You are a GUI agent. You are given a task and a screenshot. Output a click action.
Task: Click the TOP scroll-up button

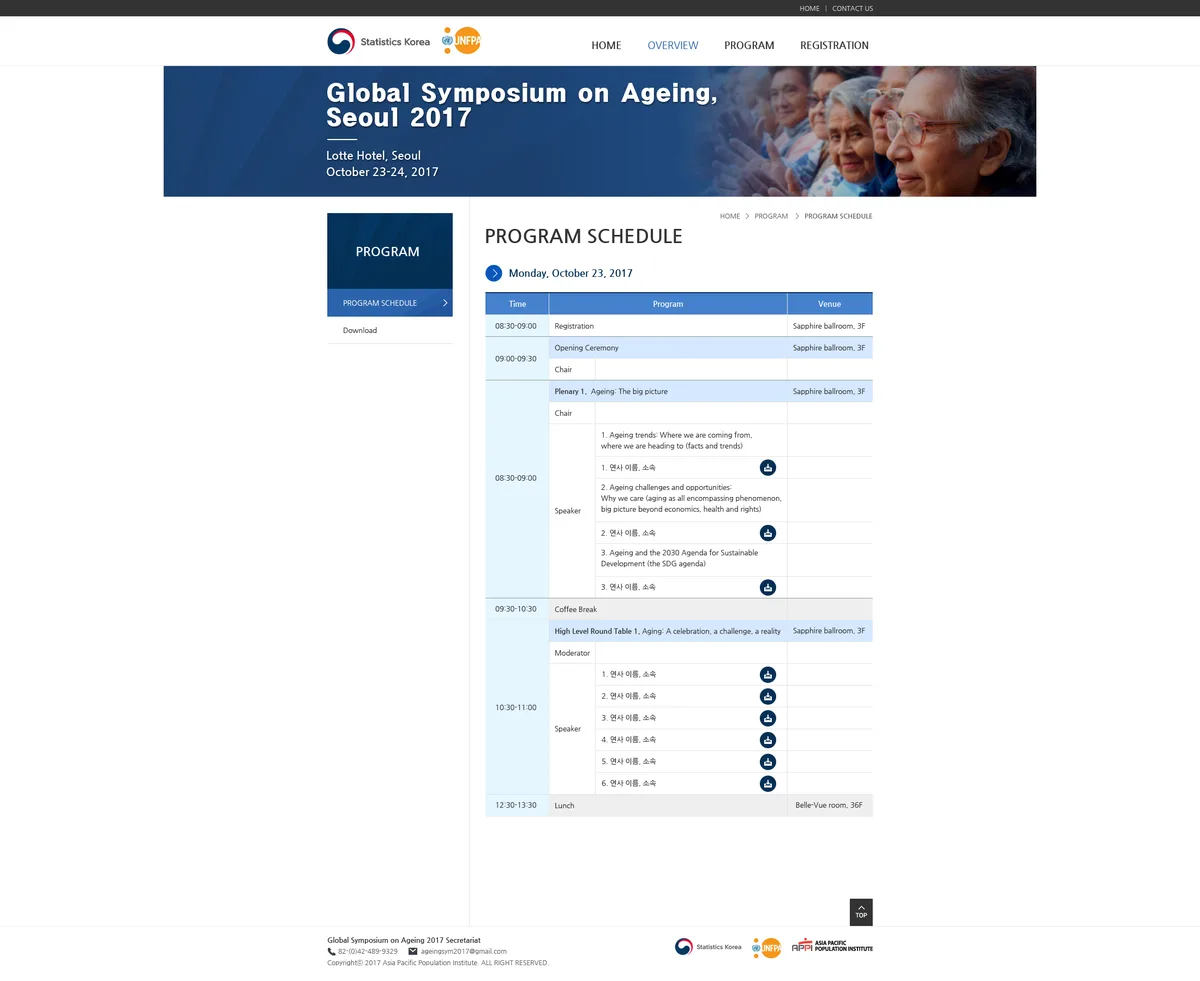click(861, 912)
